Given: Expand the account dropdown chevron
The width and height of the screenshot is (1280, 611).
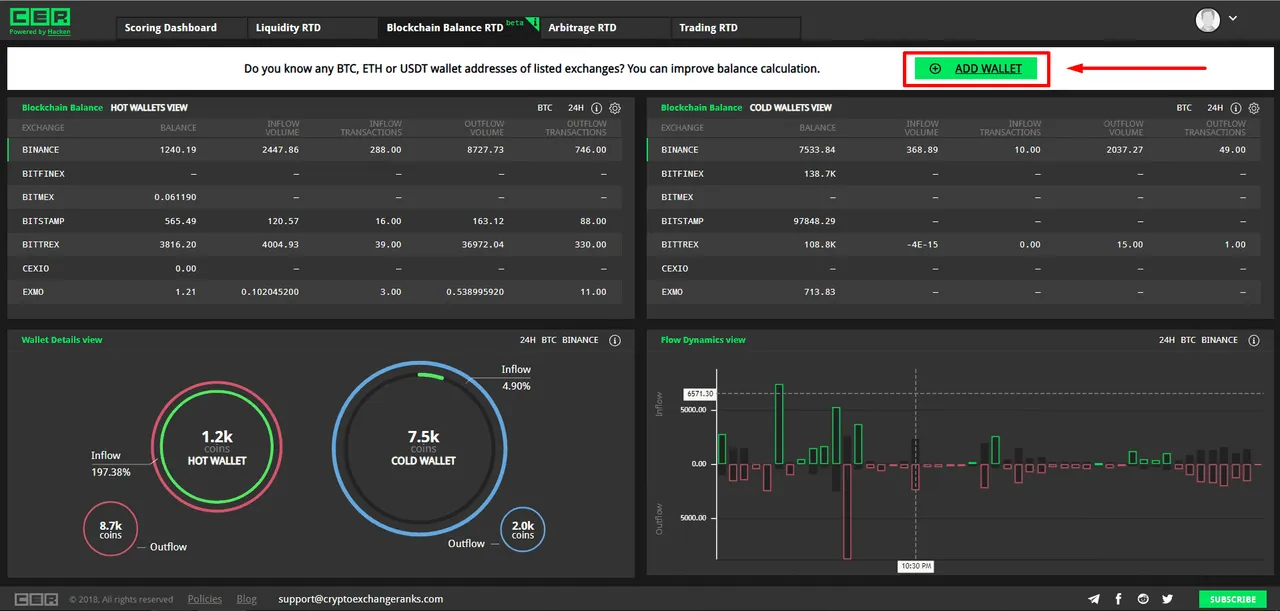Looking at the screenshot, I should (1233, 18).
